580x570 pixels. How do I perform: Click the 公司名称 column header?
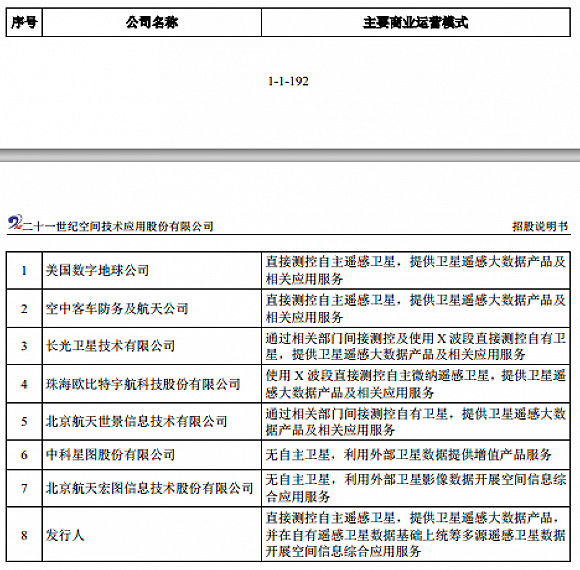tap(152, 23)
